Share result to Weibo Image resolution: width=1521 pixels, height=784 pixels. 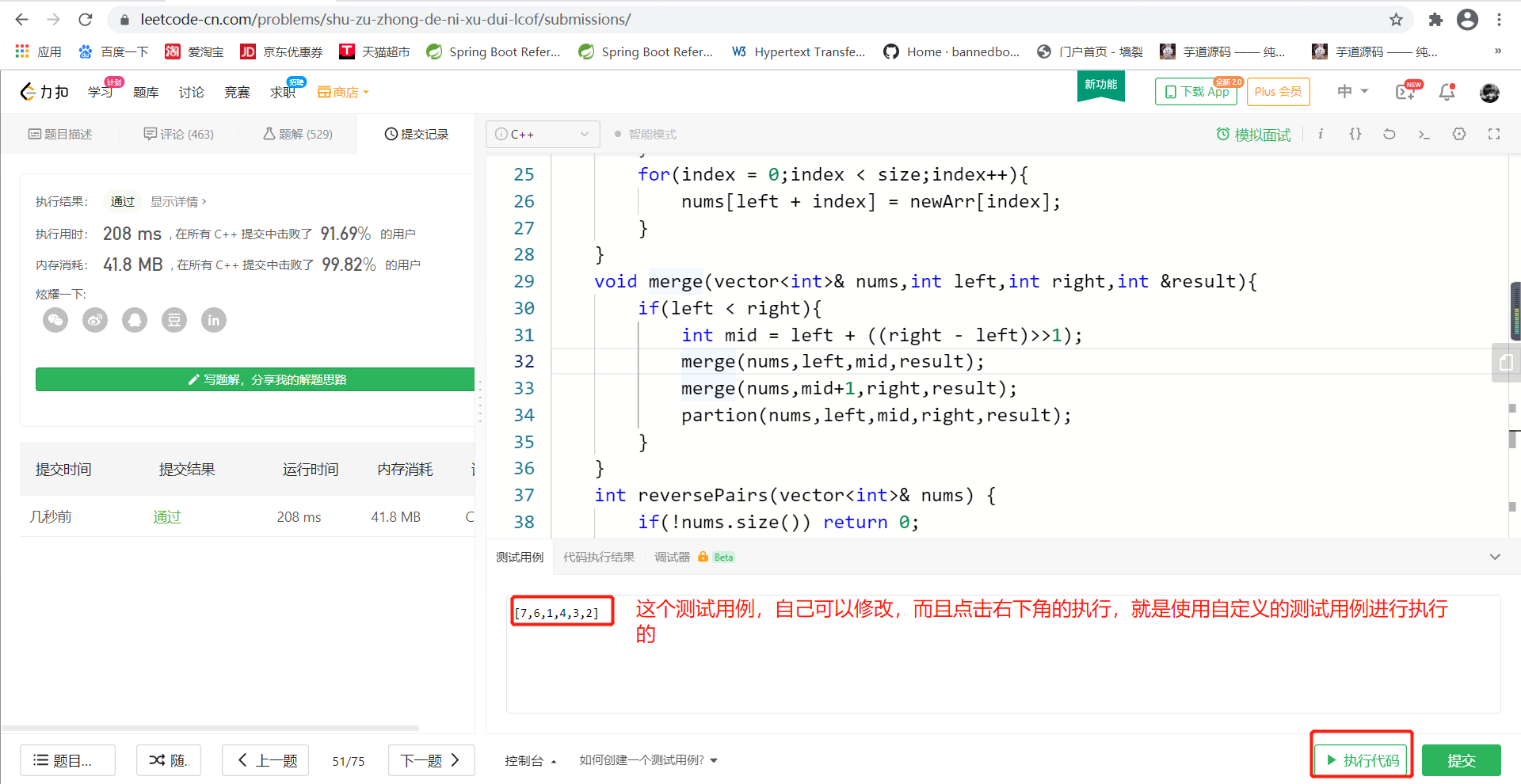(x=95, y=320)
